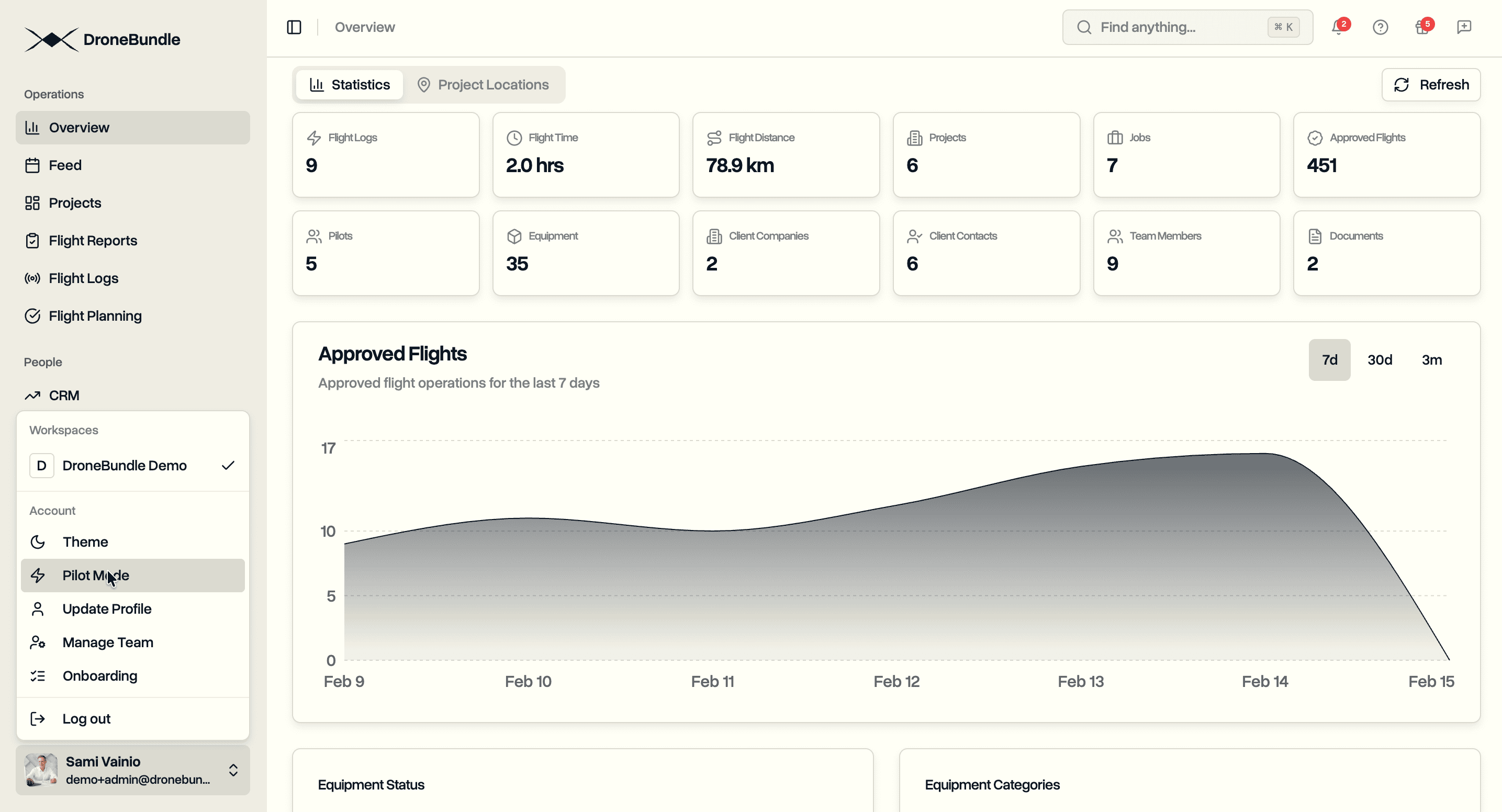Expand the Sami Vainio account chevron

pos(233,770)
